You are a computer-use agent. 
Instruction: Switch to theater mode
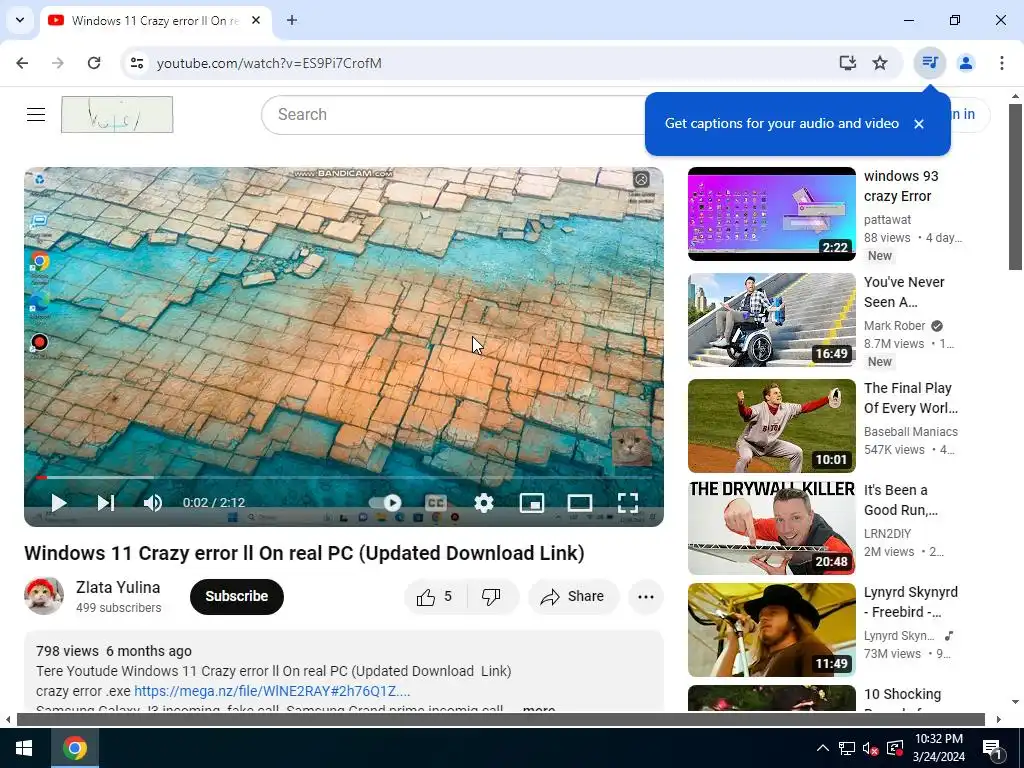tap(579, 503)
